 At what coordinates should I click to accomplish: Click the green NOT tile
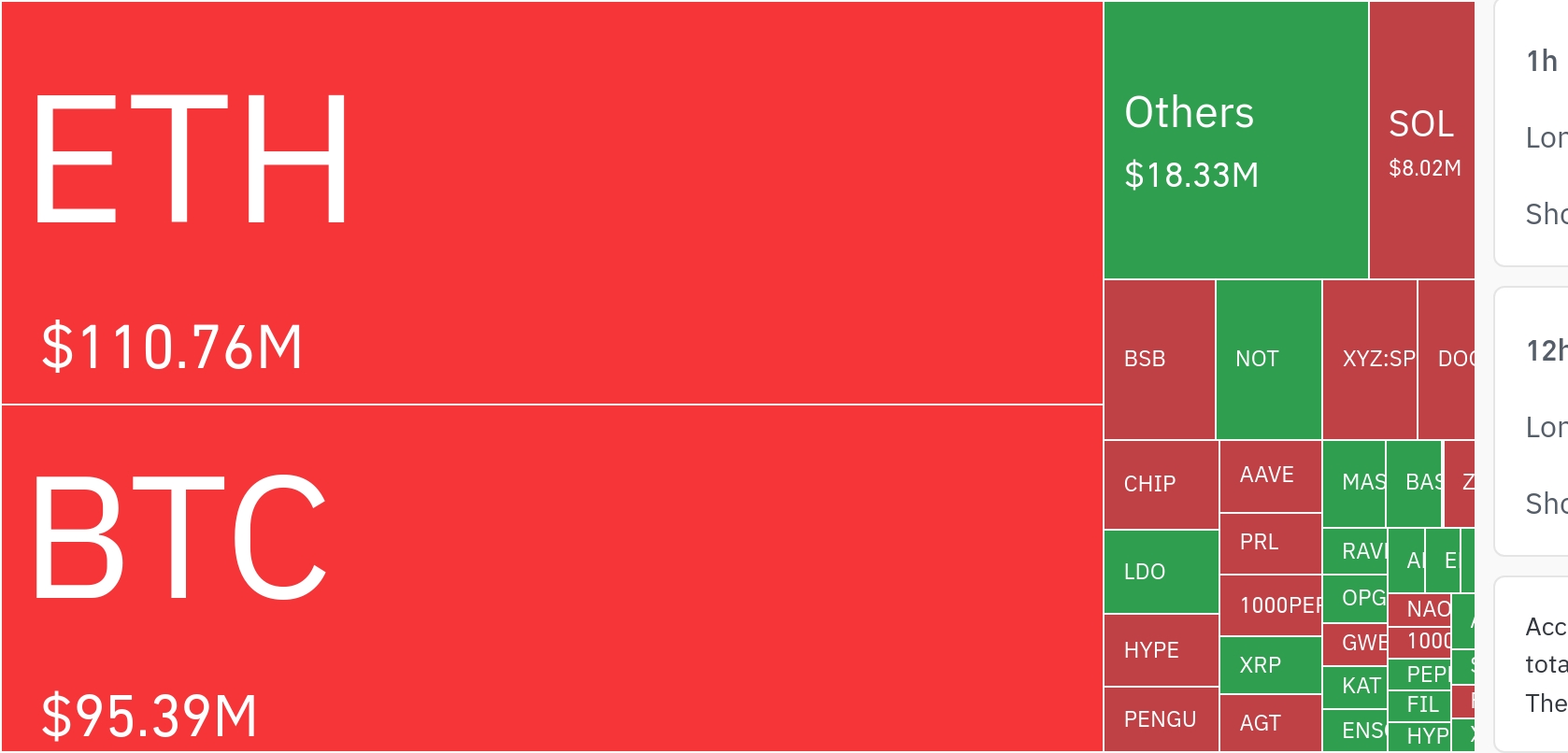pyautogui.click(x=1268, y=360)
